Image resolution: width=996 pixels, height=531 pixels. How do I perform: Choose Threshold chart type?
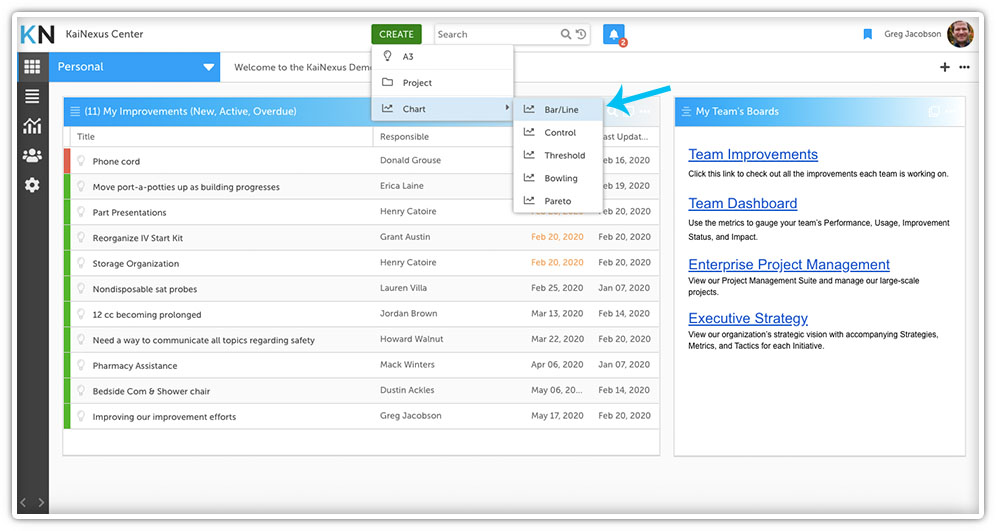(x=558, y=155)
